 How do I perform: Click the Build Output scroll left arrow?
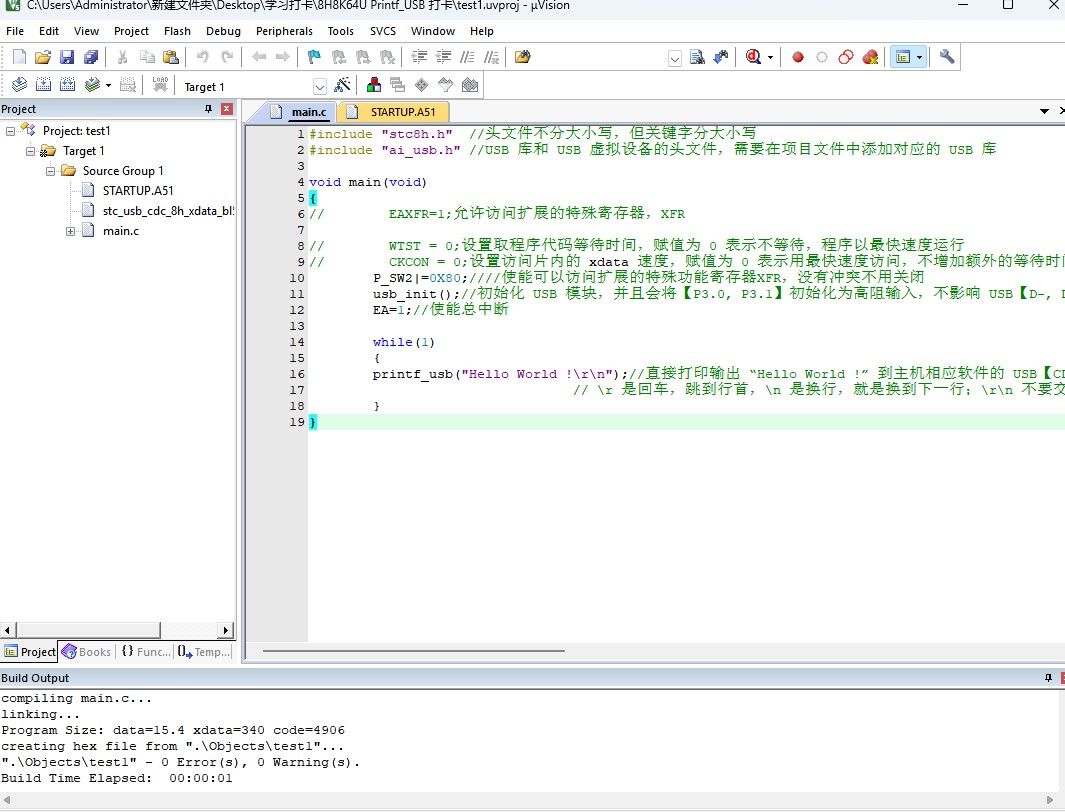7,800
